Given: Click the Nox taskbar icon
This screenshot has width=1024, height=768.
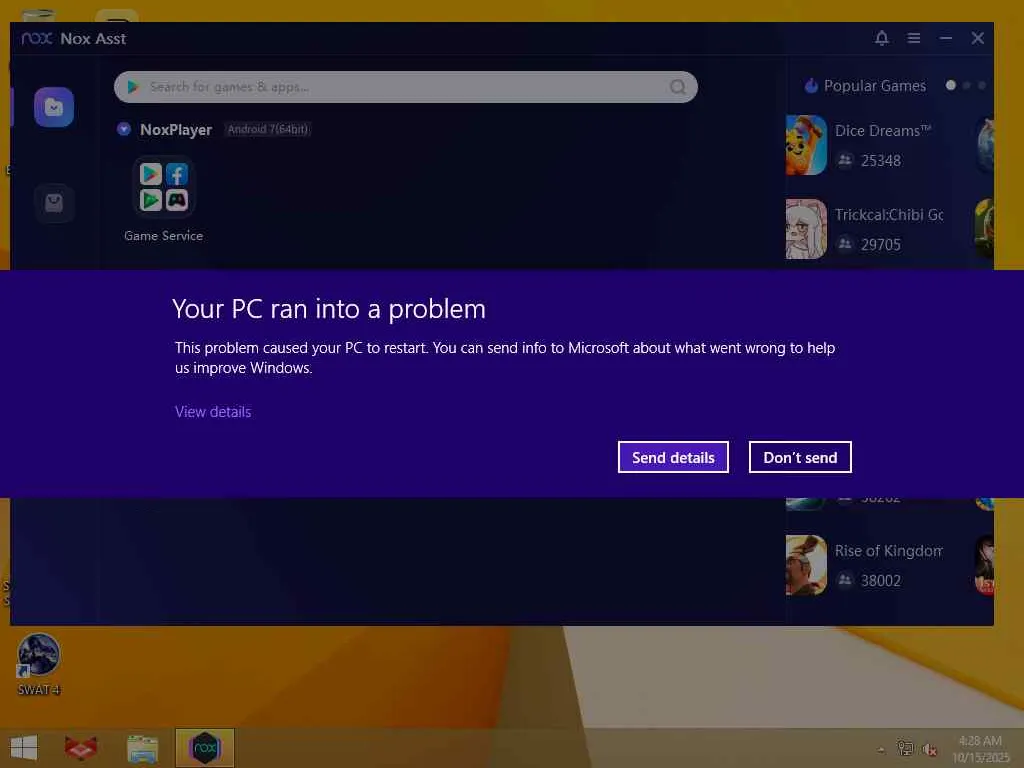Looking at the screenshot, I should [x=204, y=748].
